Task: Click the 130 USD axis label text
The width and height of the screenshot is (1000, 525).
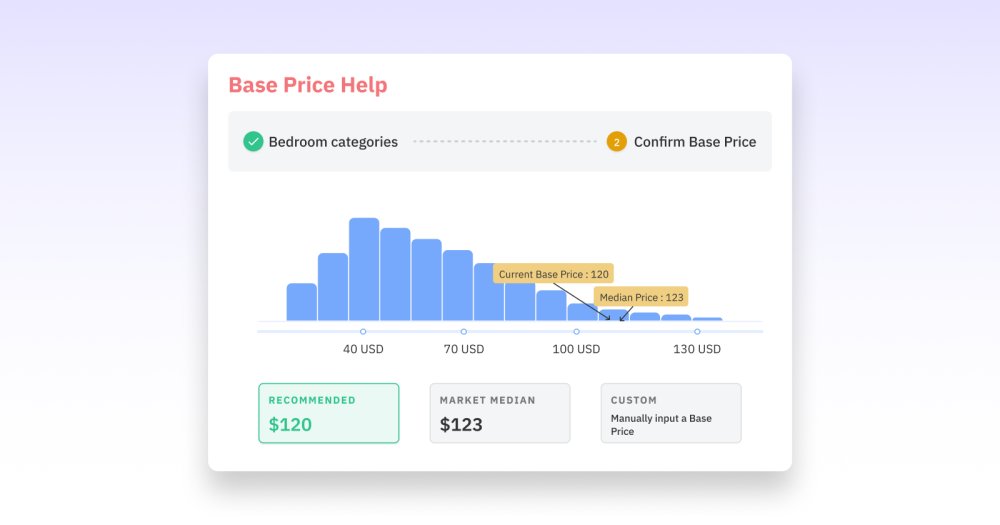Action: click(697, 349)
